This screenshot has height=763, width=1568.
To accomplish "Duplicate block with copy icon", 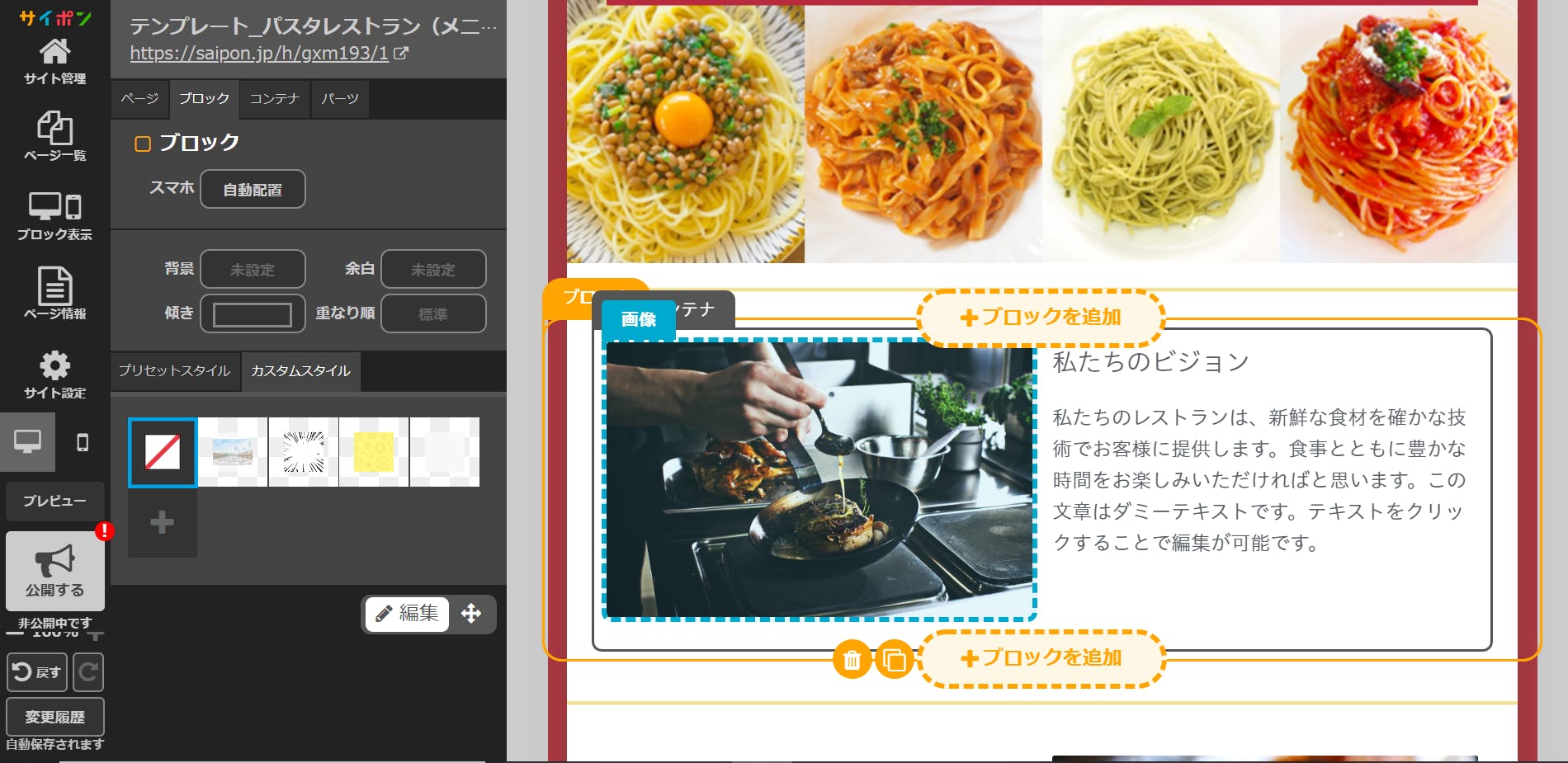I will (x=894, y=660).
